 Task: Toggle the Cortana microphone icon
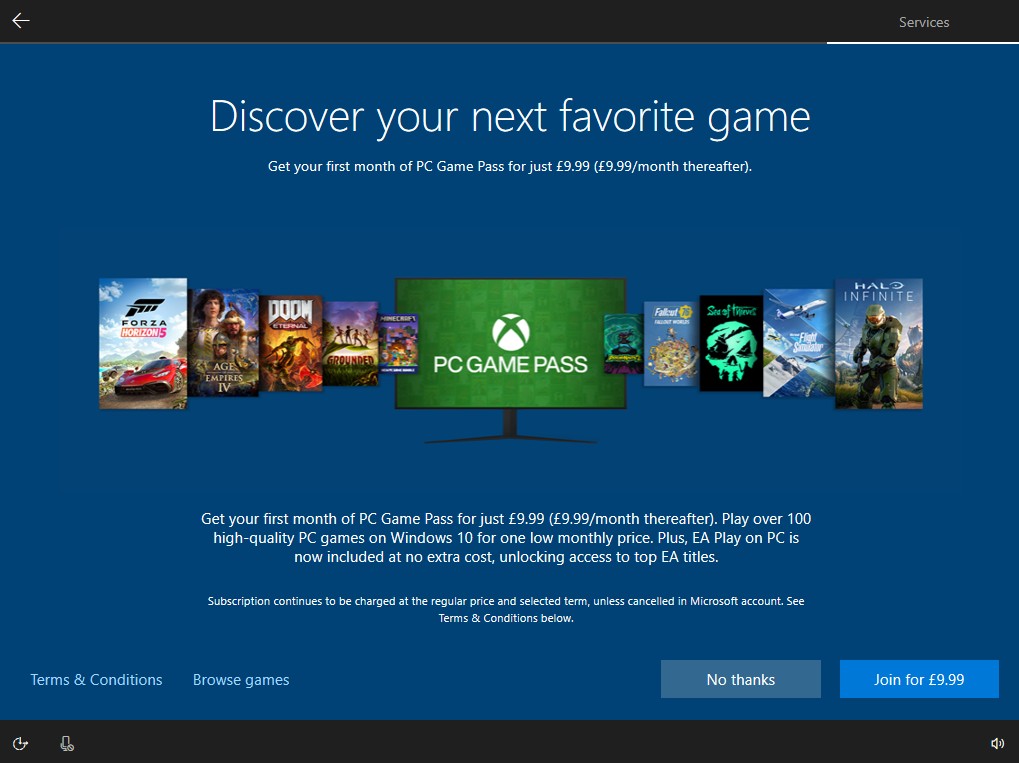click(66, 743)
